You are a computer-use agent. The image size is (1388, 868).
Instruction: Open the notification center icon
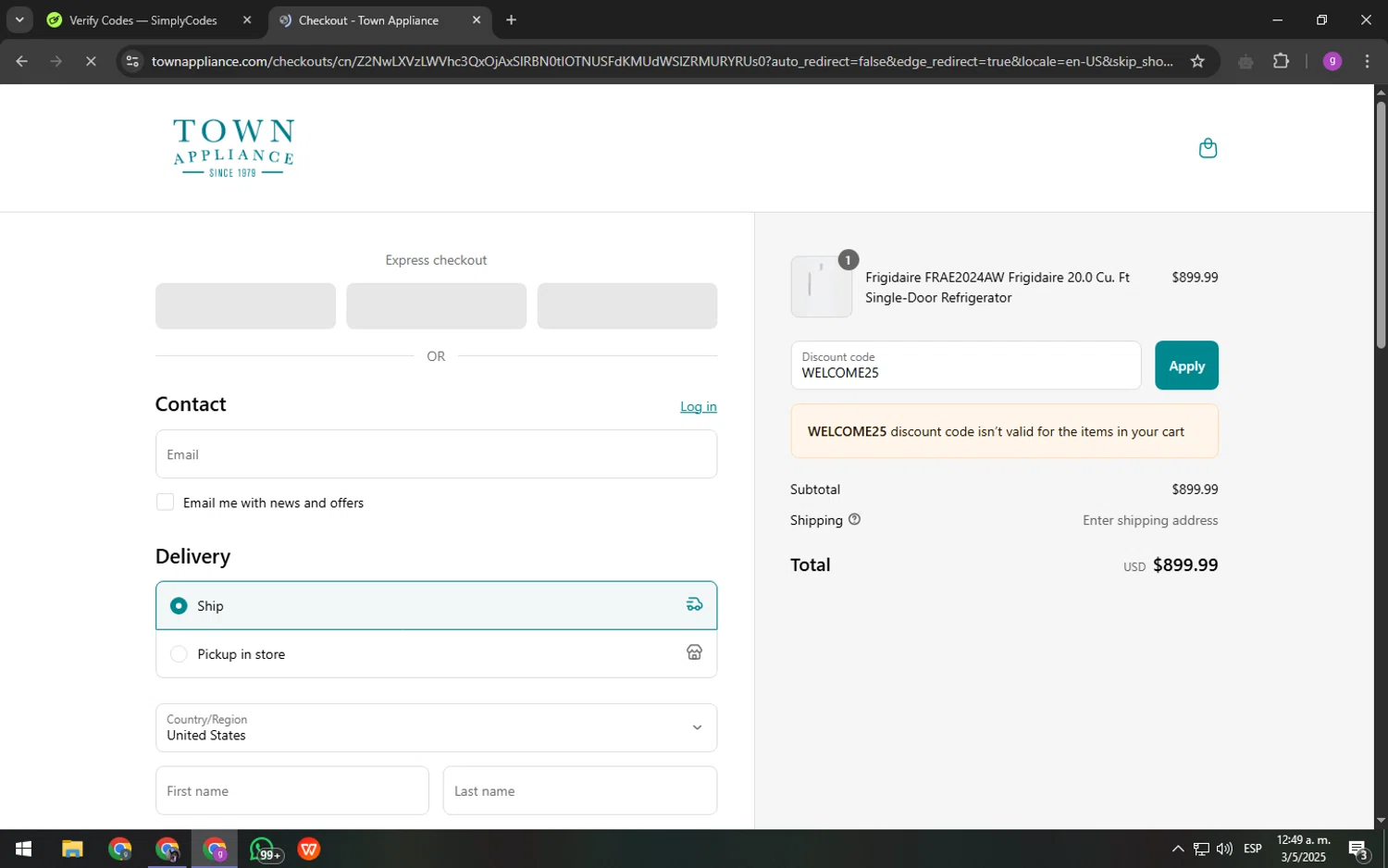[x=1358, y=849]
